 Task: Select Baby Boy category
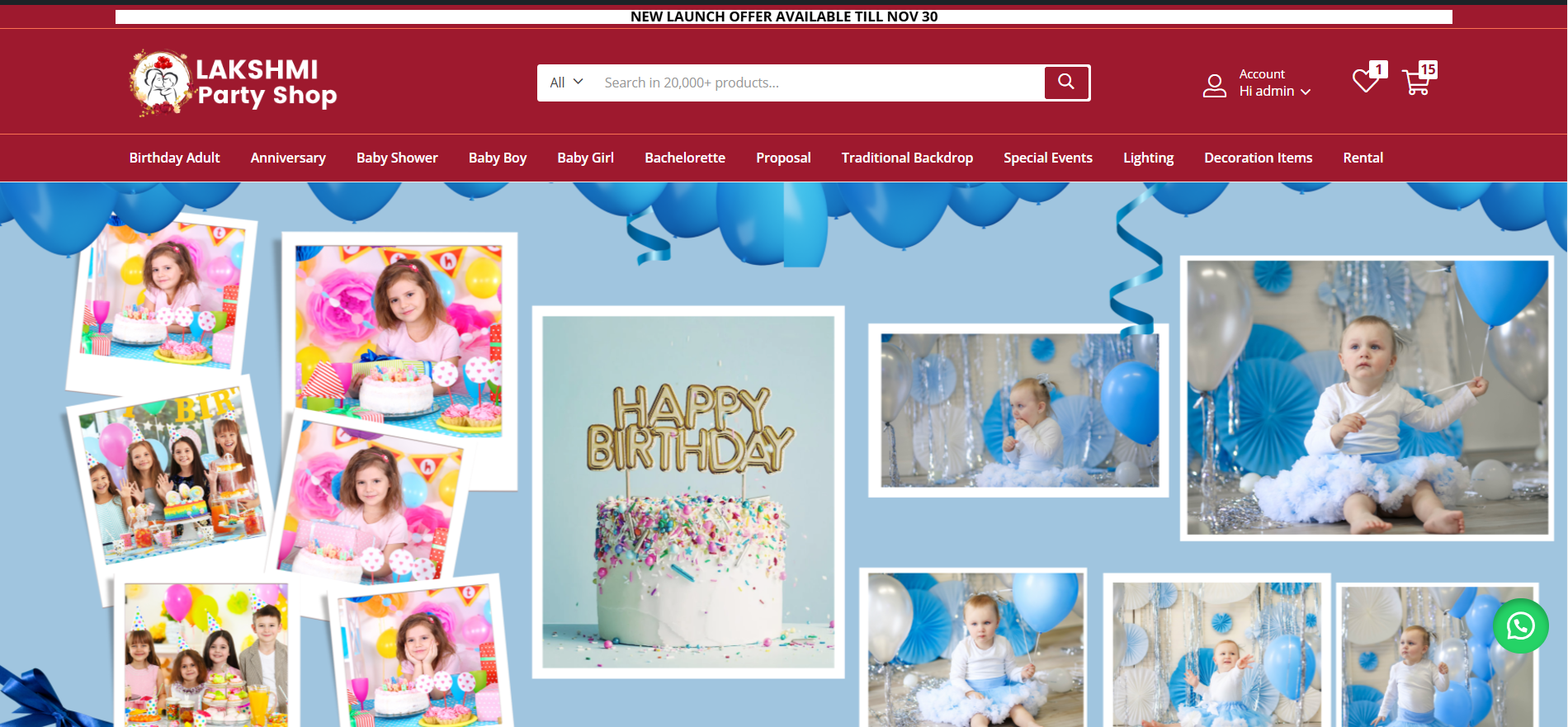pyautogui.click(x=498, y=158)
